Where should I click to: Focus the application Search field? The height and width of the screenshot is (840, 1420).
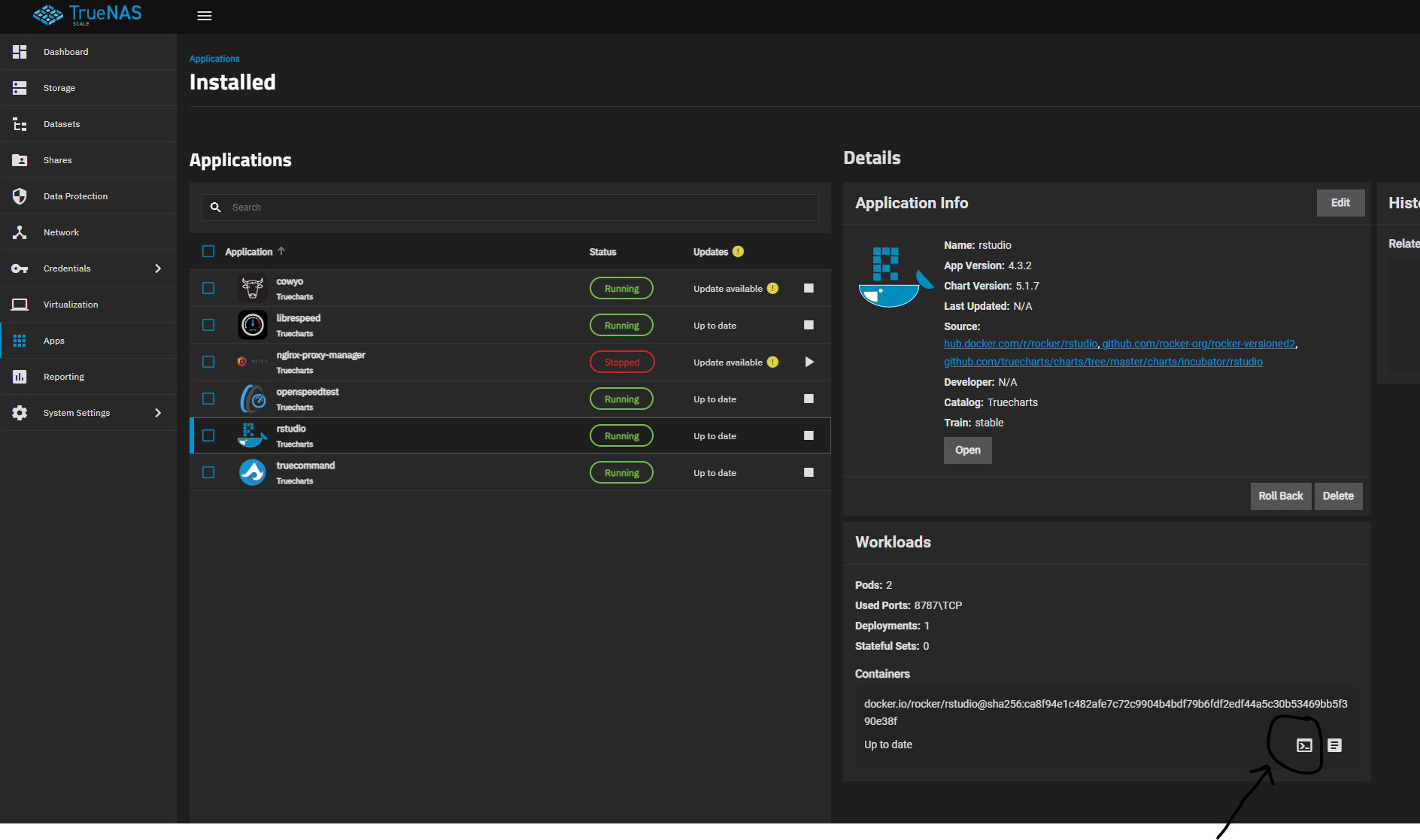[510, 208]
